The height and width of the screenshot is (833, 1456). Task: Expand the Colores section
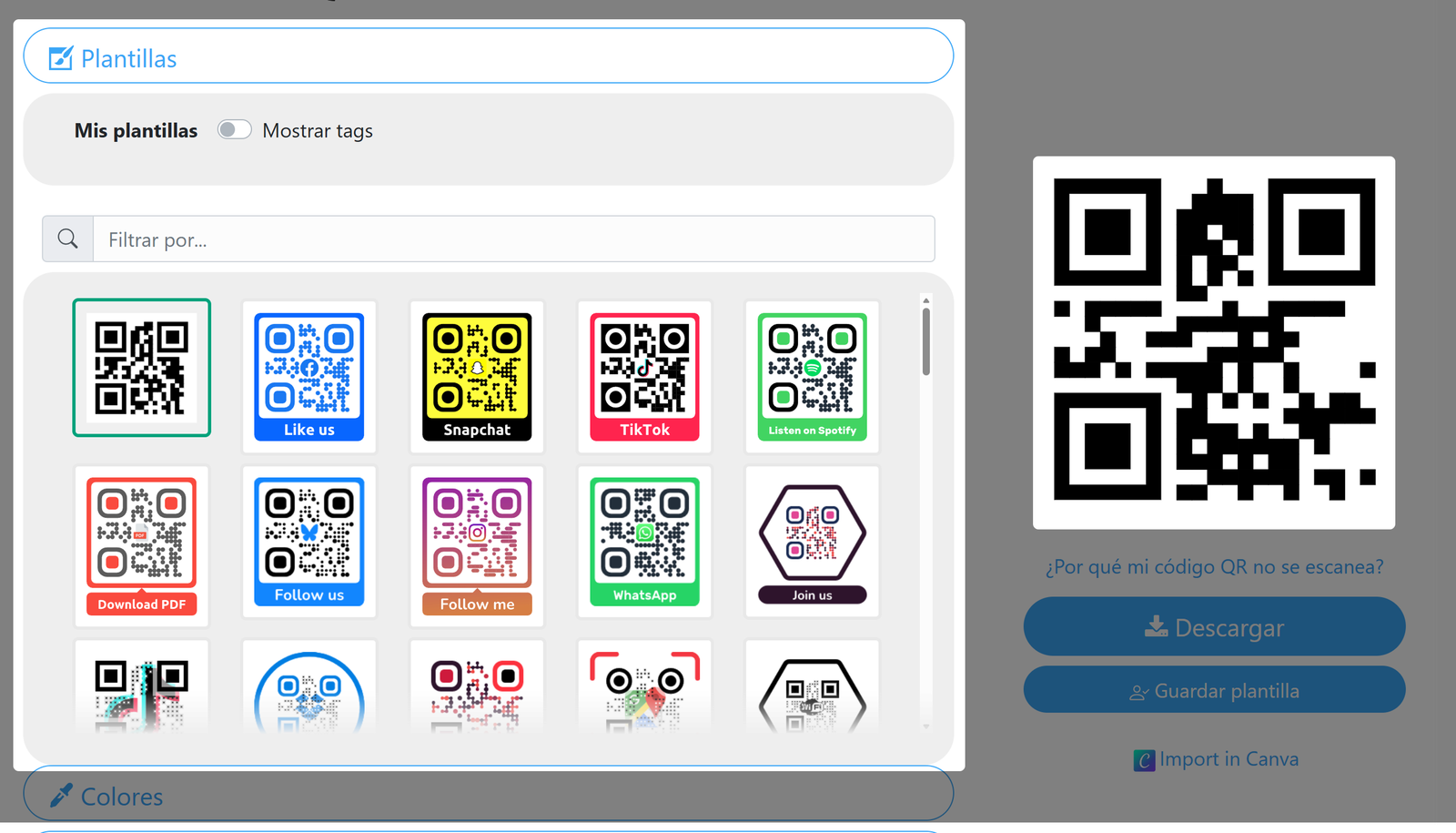pyautogui.click(x=489, y=794)
